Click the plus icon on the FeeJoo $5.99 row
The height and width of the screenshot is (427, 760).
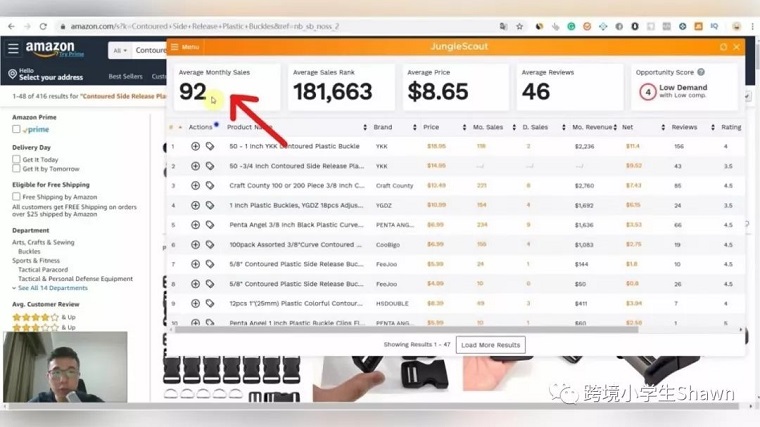(x=195, y=264)
